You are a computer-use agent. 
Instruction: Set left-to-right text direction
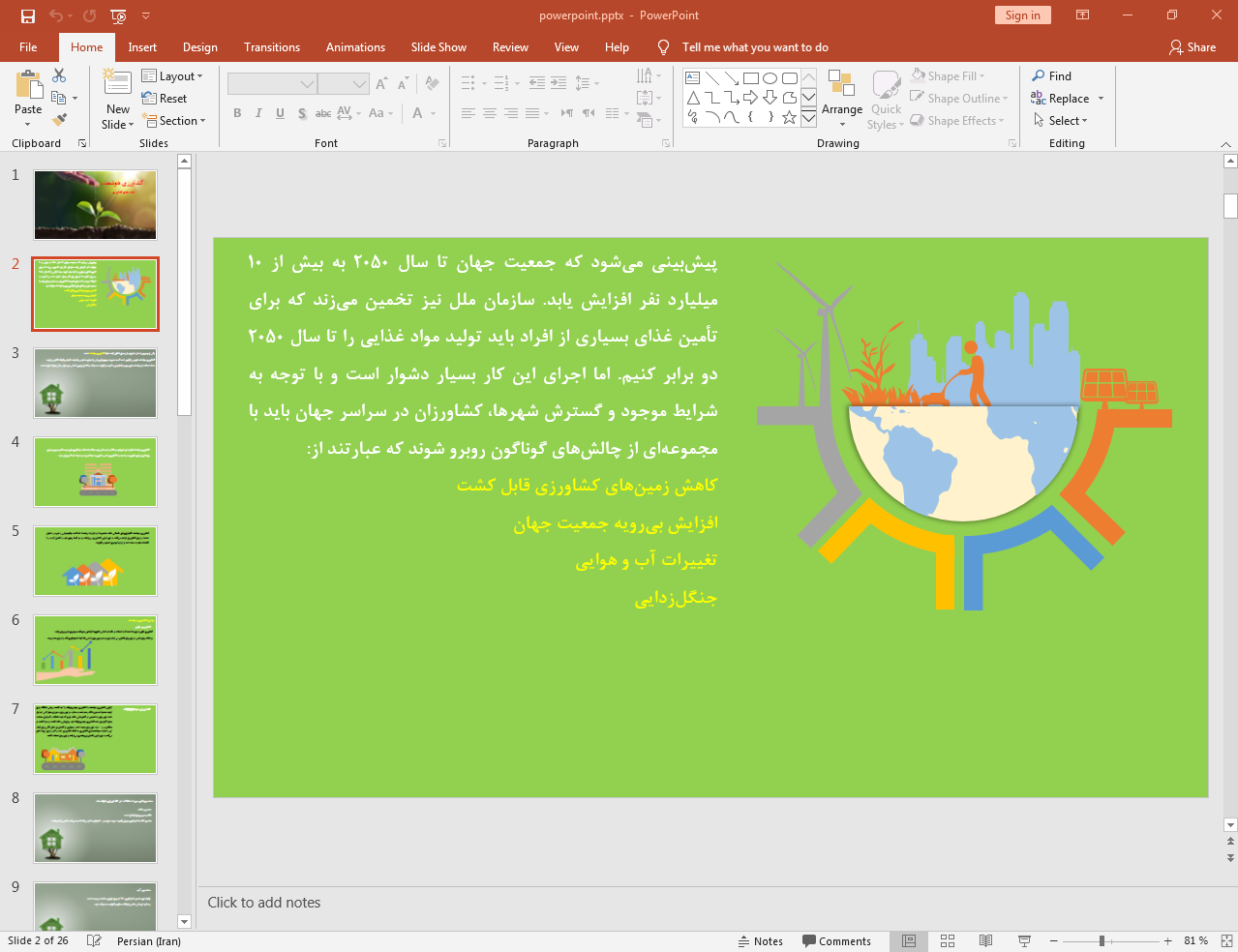pyautogui.click(x=567, y=113)
